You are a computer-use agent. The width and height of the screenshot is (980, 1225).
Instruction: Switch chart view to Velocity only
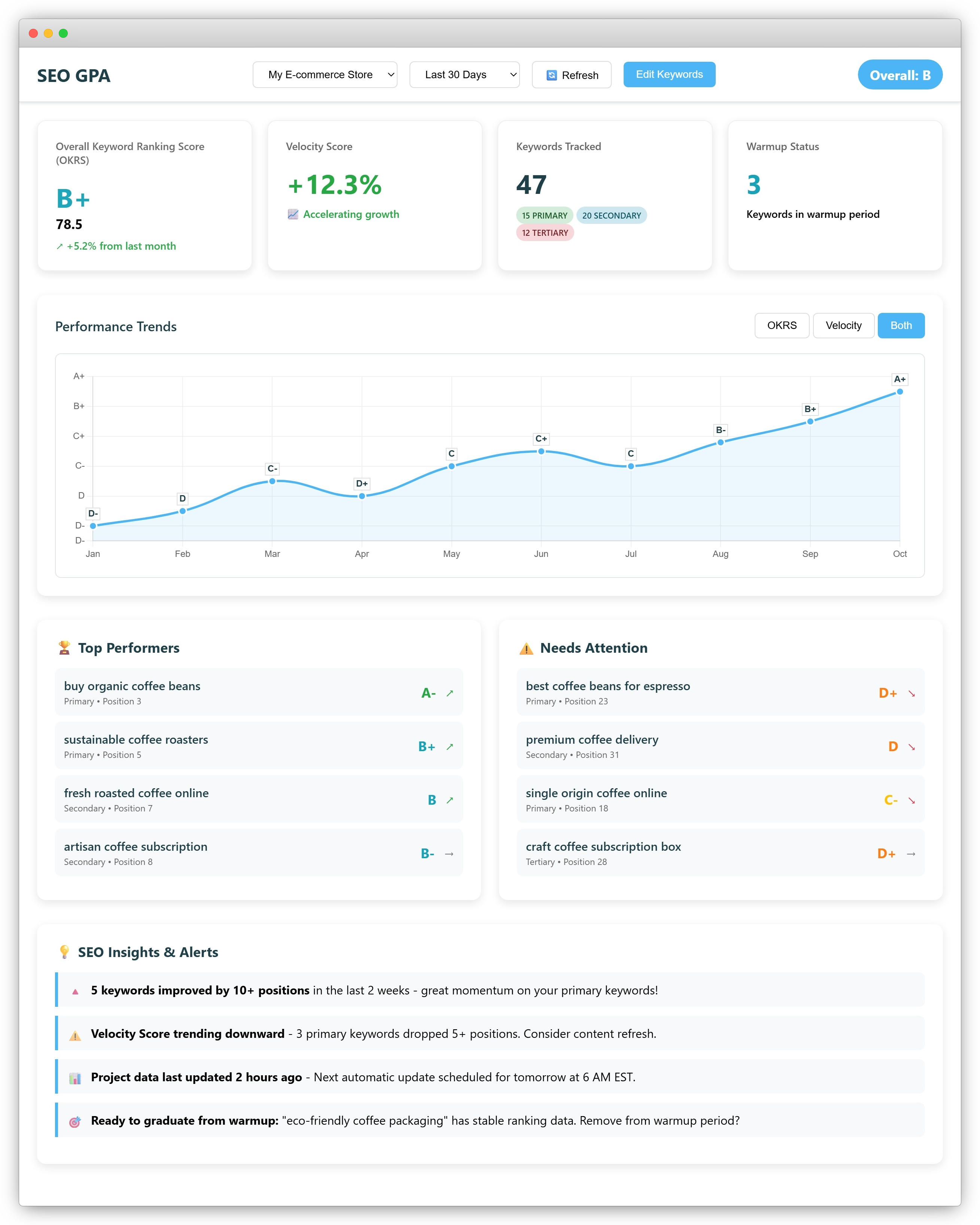point(844,326)
